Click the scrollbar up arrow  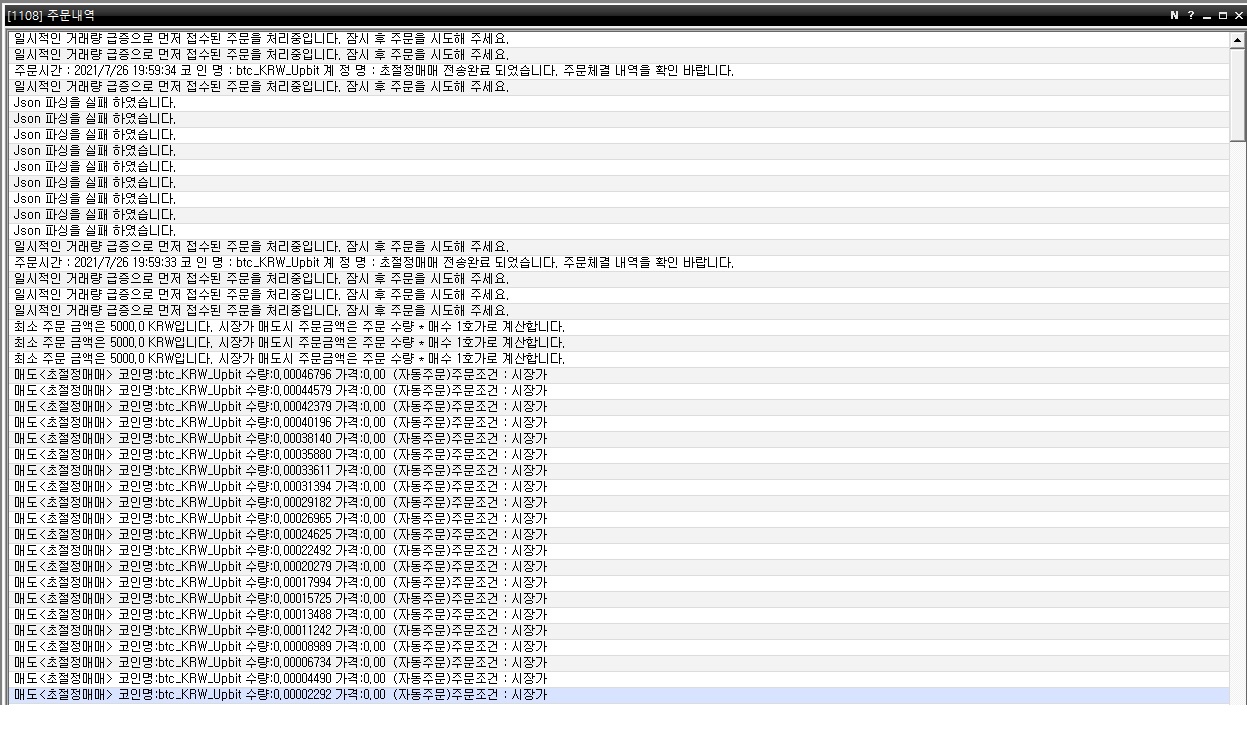tap(1238, 39)
